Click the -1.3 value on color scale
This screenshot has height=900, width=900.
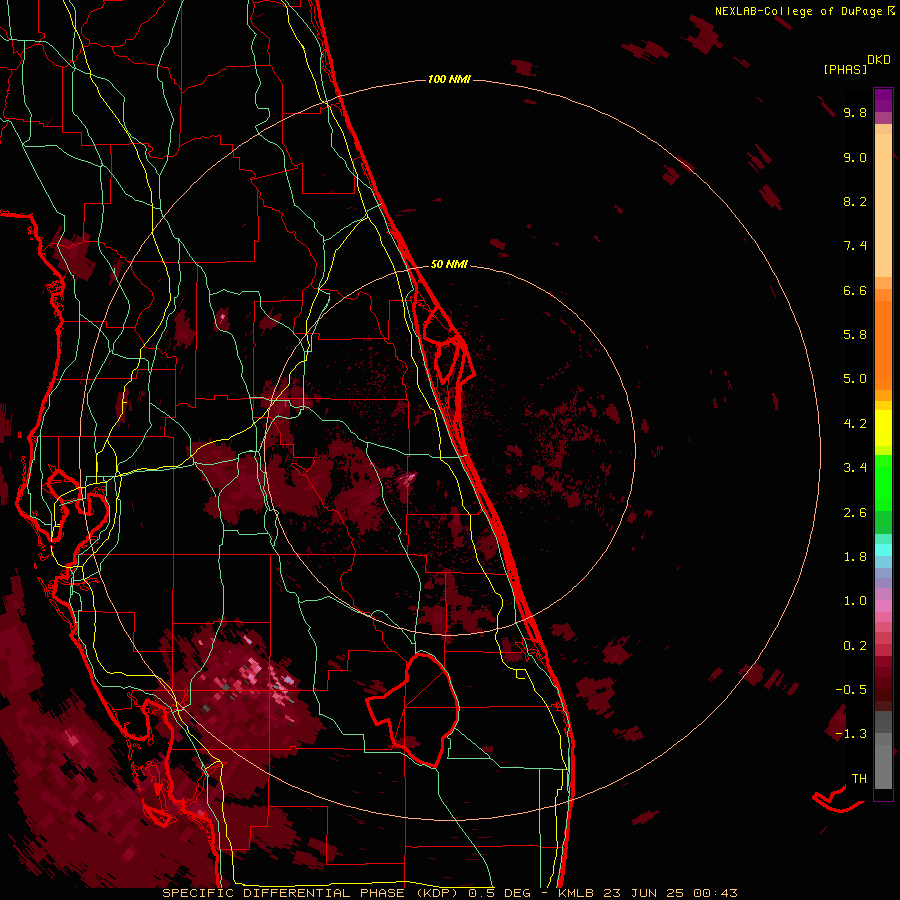(851, 734)
